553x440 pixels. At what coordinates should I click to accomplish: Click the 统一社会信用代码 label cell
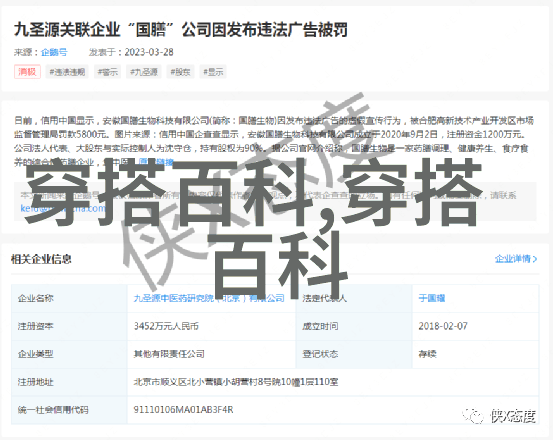[69, 410]
